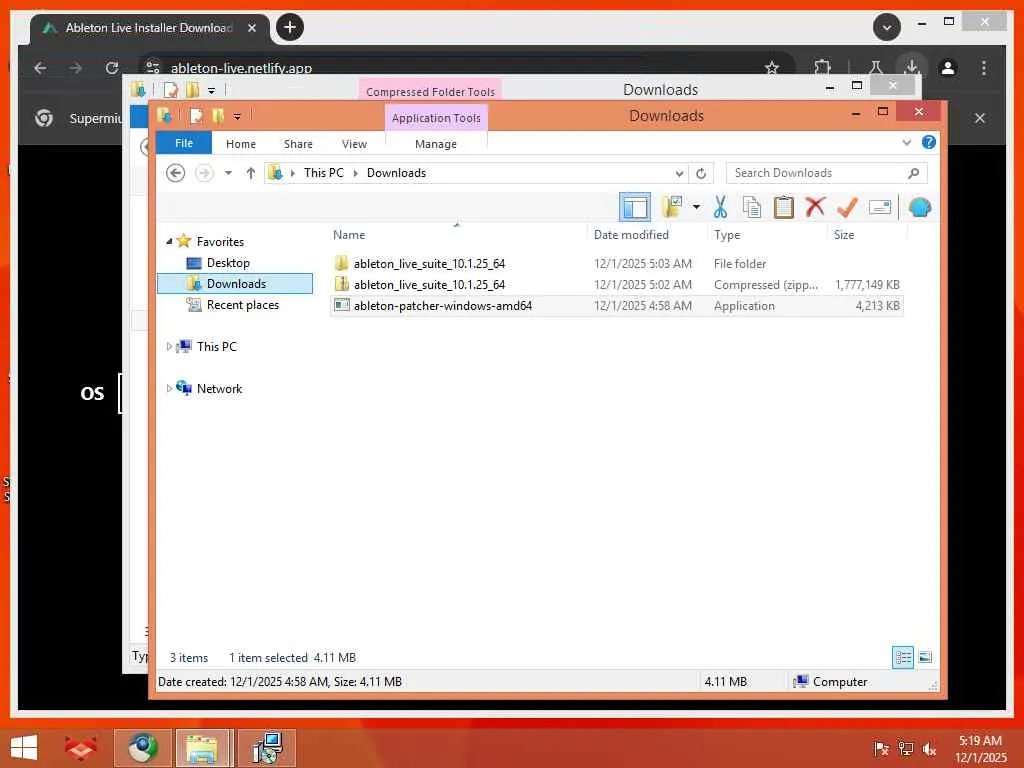Select the Application Tools contextual tab
Viewport: 1024px width, 768px height.
point(436,118)
